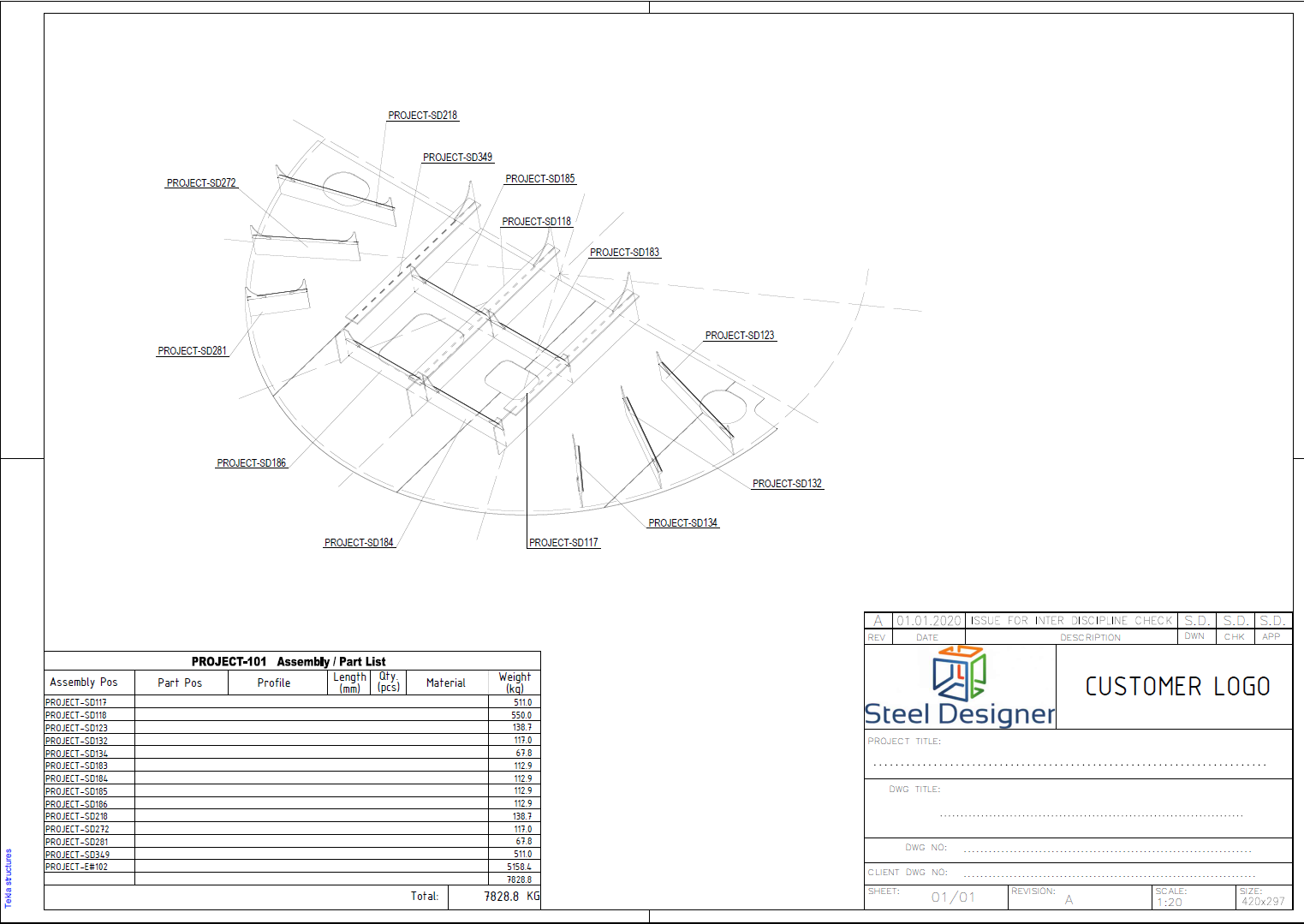Click the CUSTOMER LOGO placeholder
The image size is (1304, 924).
(x=1177, y=687)
